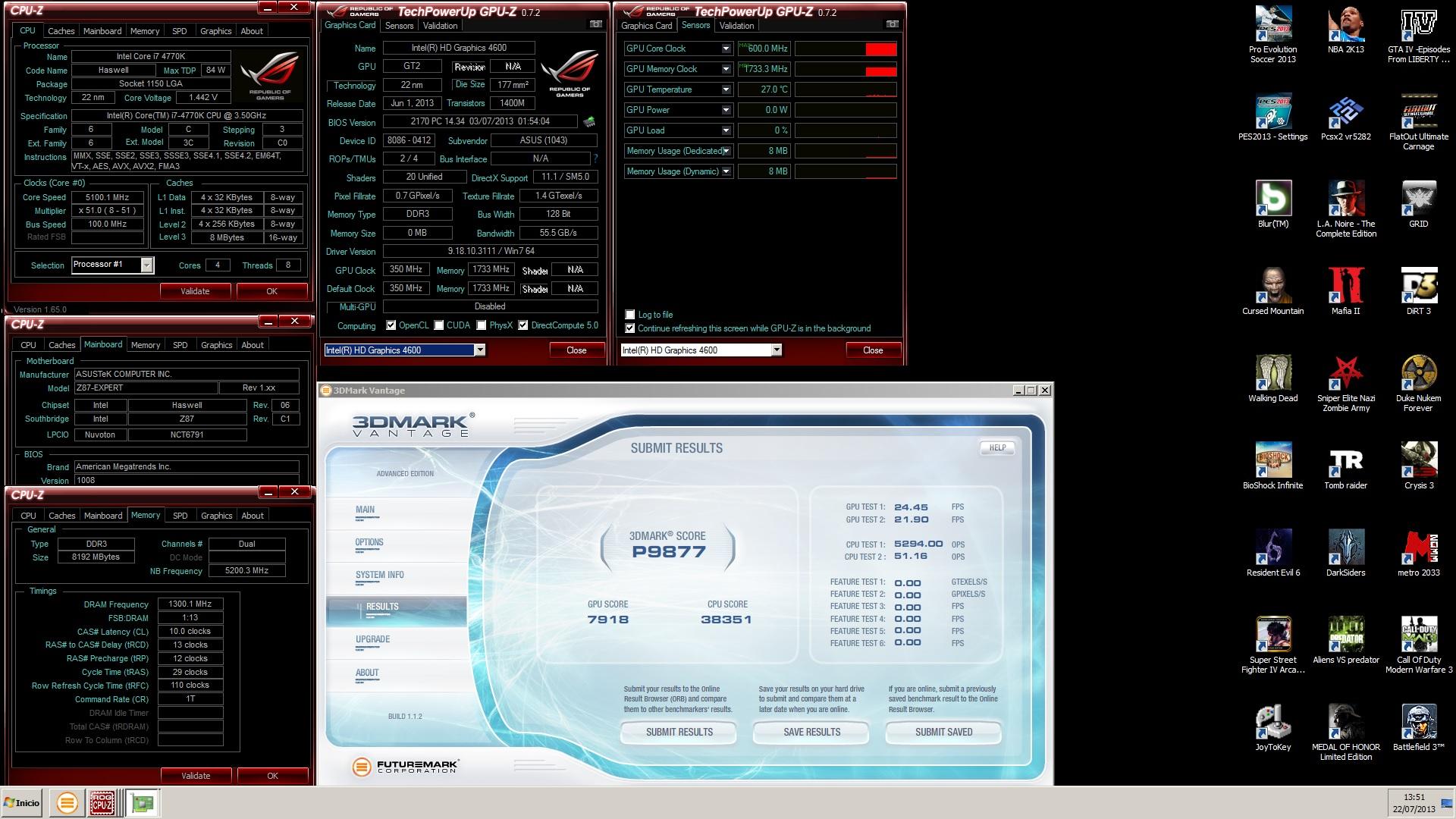Click ROG CPU-Z taskbar icon
Image resolution: width=1456 pixels, height=819 pixels.
click(x=102, y=802)
